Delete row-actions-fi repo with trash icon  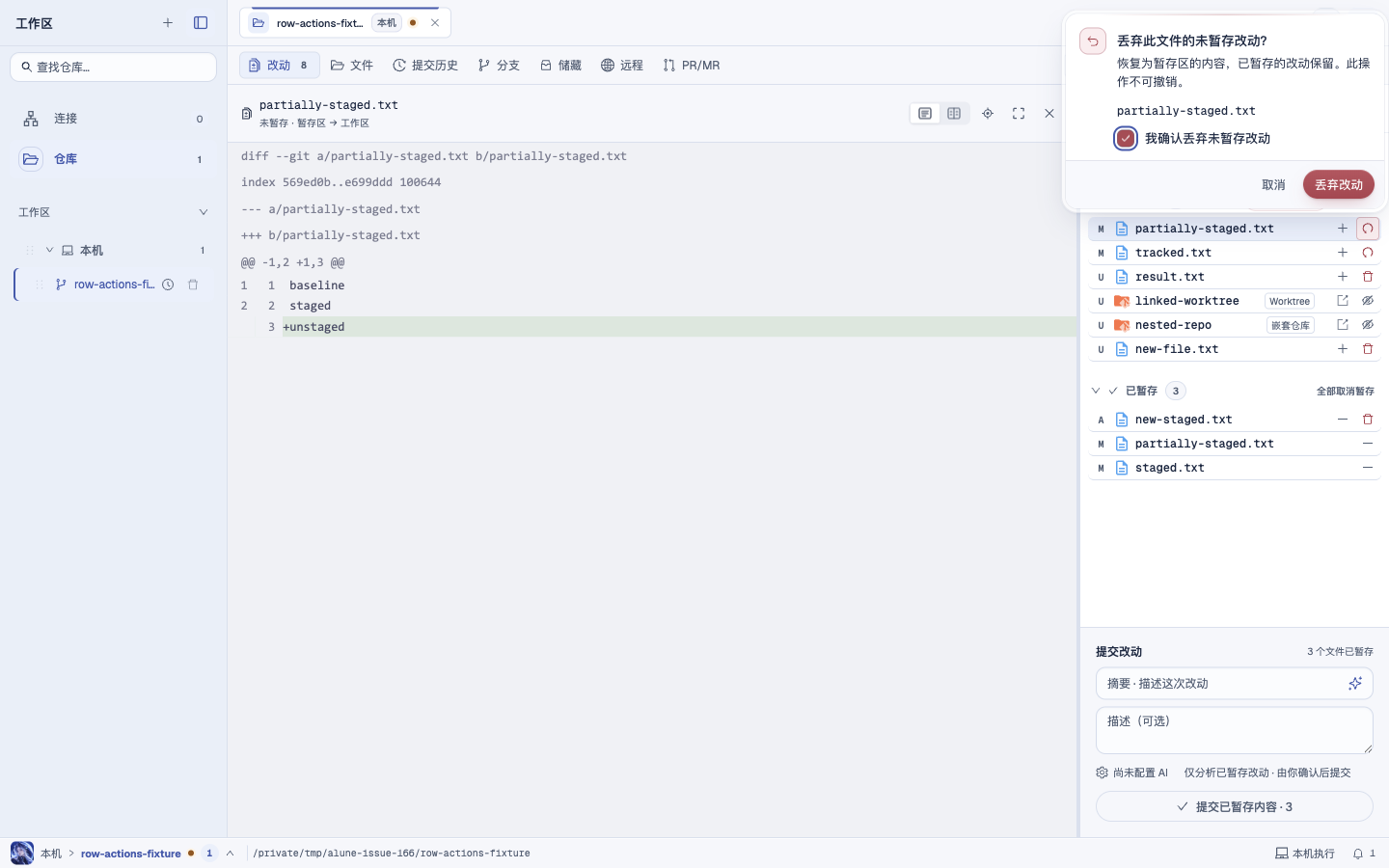(193, 285)
